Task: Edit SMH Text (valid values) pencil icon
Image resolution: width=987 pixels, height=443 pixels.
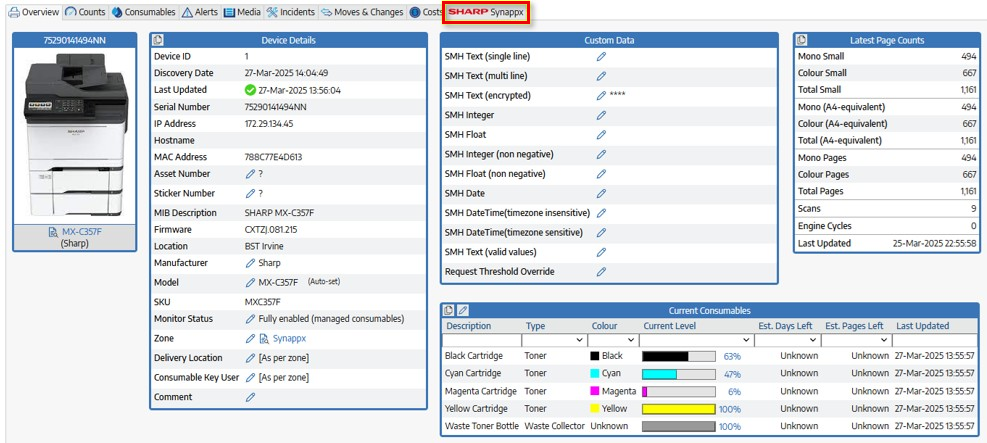Action: [x=601, y=252]
